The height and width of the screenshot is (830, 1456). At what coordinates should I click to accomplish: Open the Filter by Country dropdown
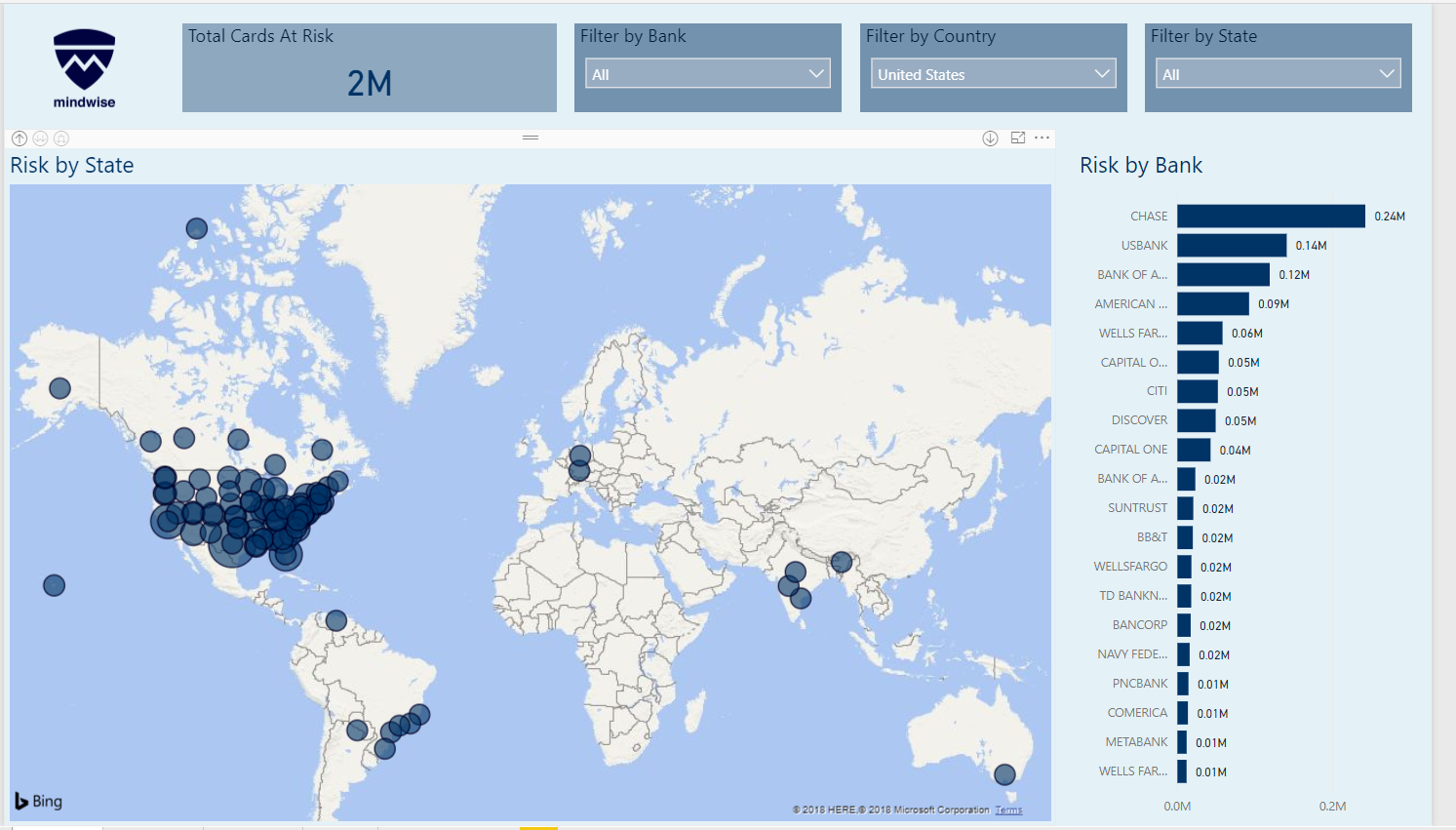pyautogui.click(x=992, y=73)
